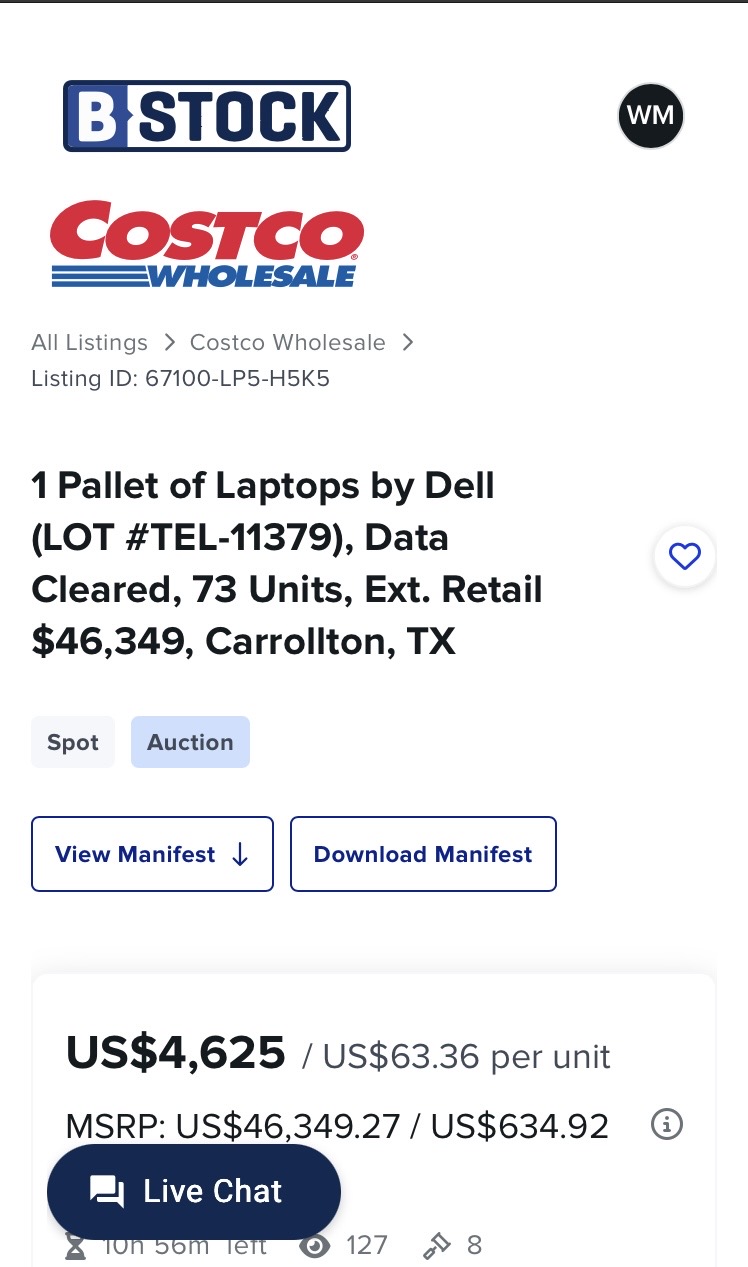Viewport: 748px width, 1267px height.
Task: Go to All Listings breadcrumb
Action: pyautogui.click(x=89, y=343)
